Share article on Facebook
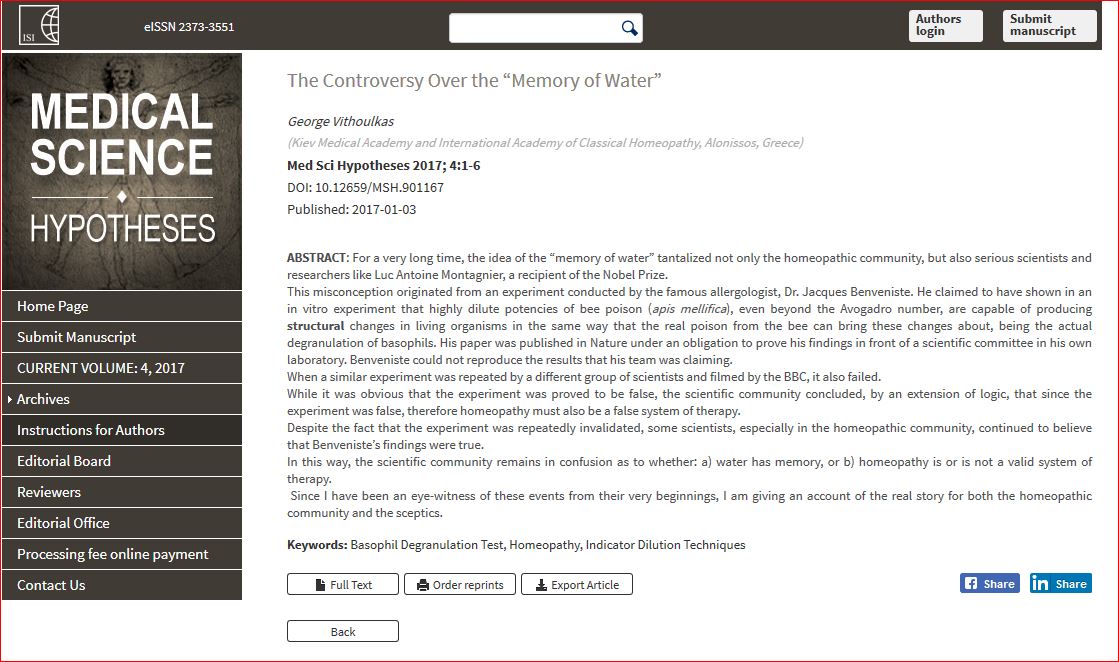Viewport: 1119px width, 662px height. pos(990,584)
